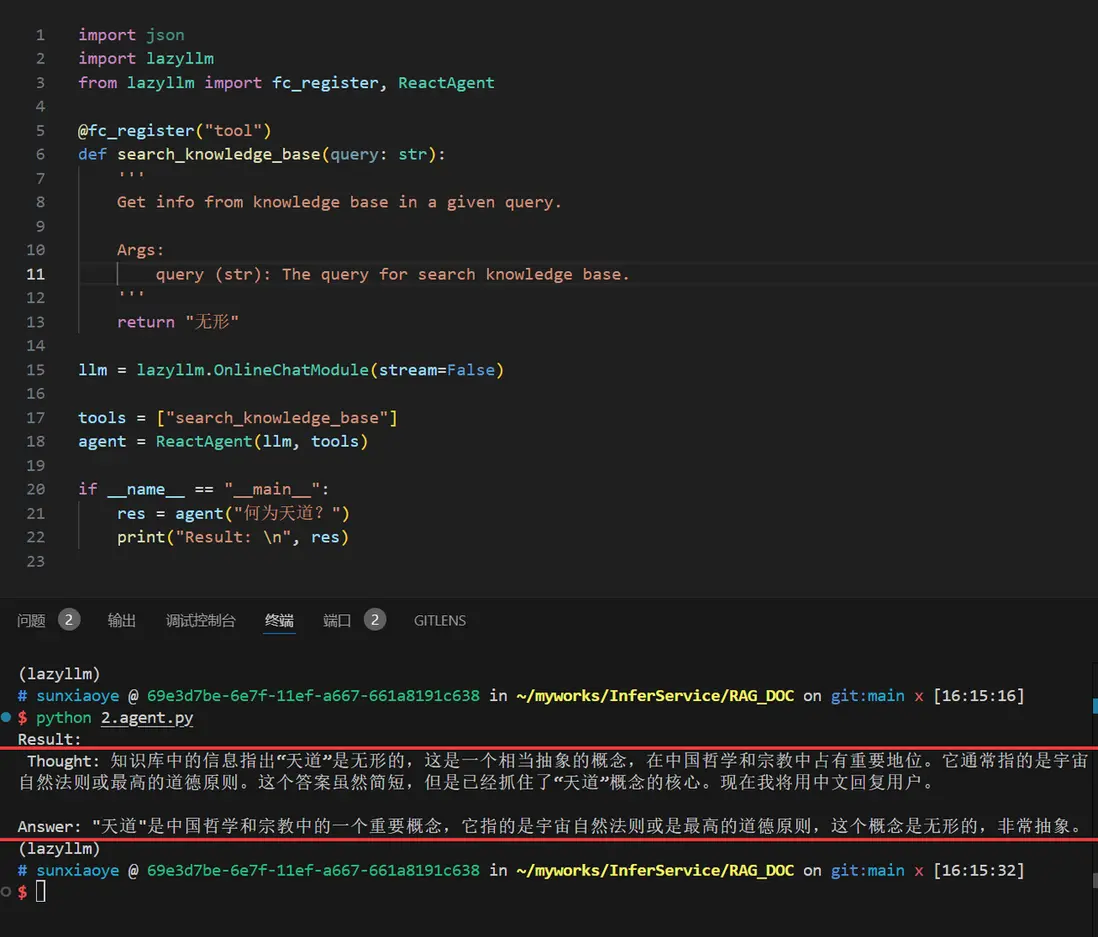Focus the terminal cursor at the last prompt

tap(41, 891)
